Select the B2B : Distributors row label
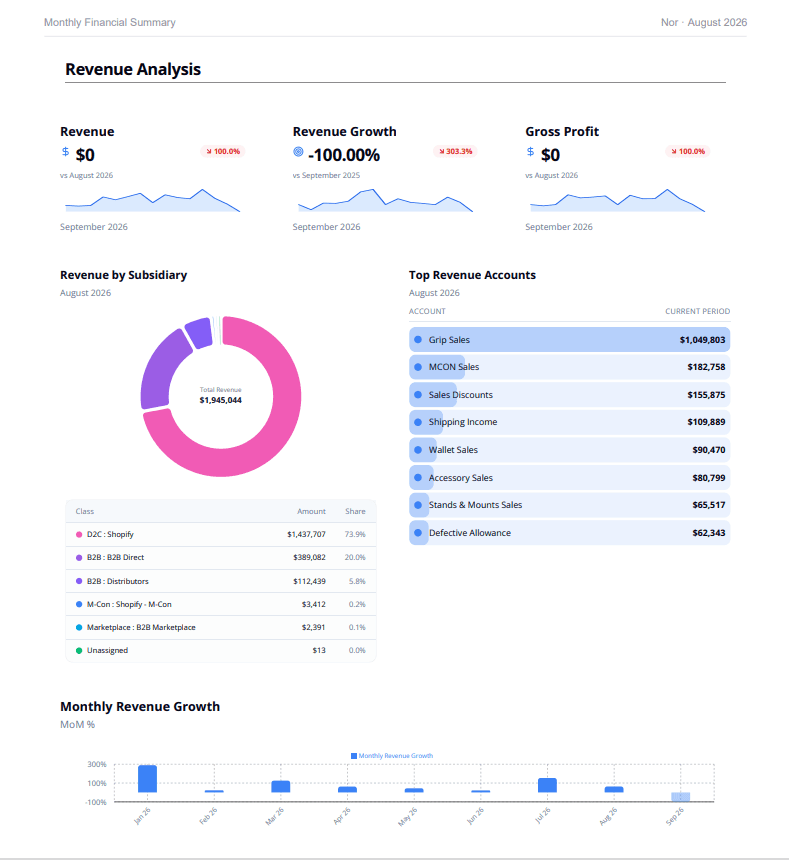Image resolution: width=789 pixels, height=860 pixels. point(117,581)
